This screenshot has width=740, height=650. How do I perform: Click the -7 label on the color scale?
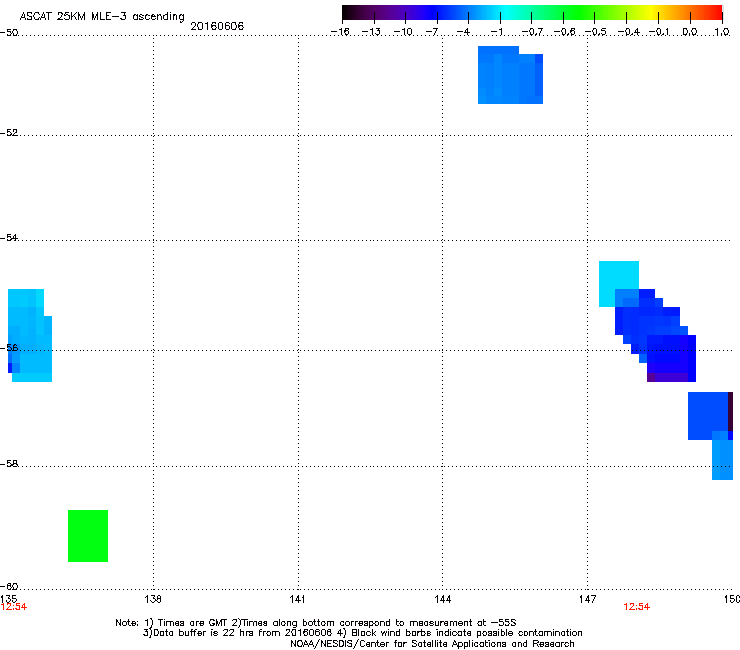pos(431,32)
